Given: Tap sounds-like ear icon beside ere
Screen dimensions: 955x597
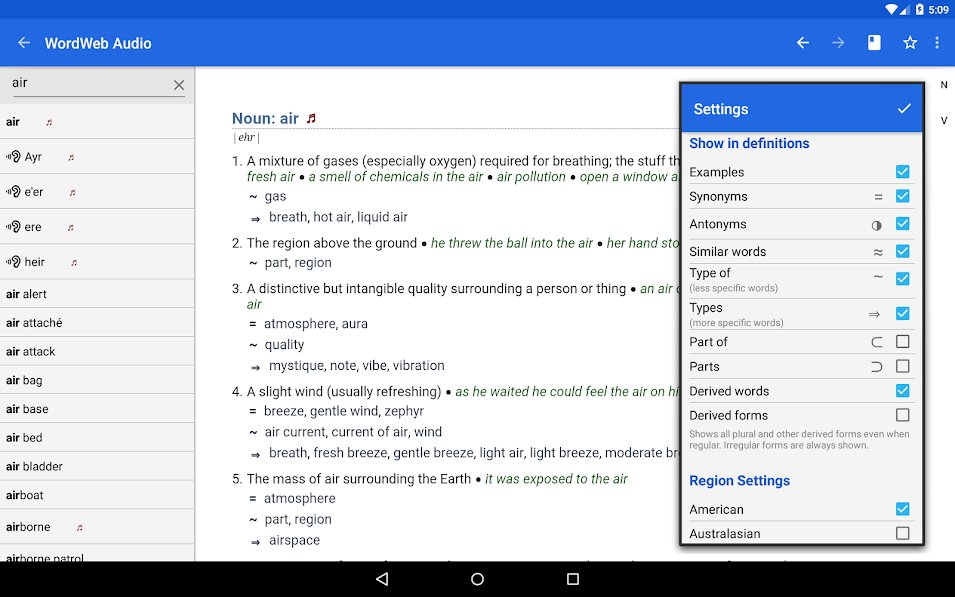Looking at the screenshot, I should point(13,227).
